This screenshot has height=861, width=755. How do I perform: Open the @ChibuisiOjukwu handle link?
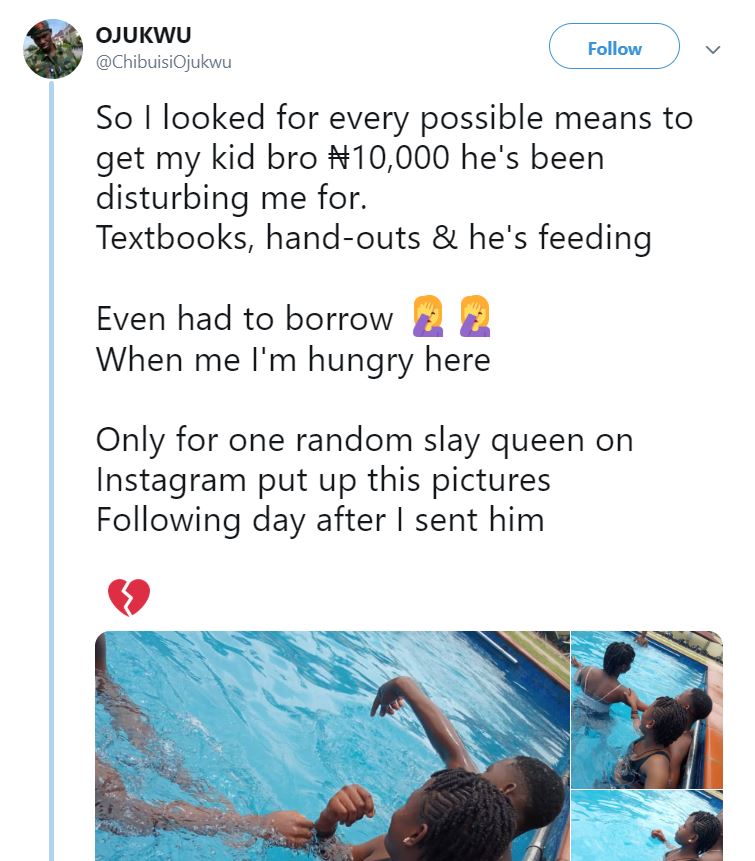coord(163,62)
